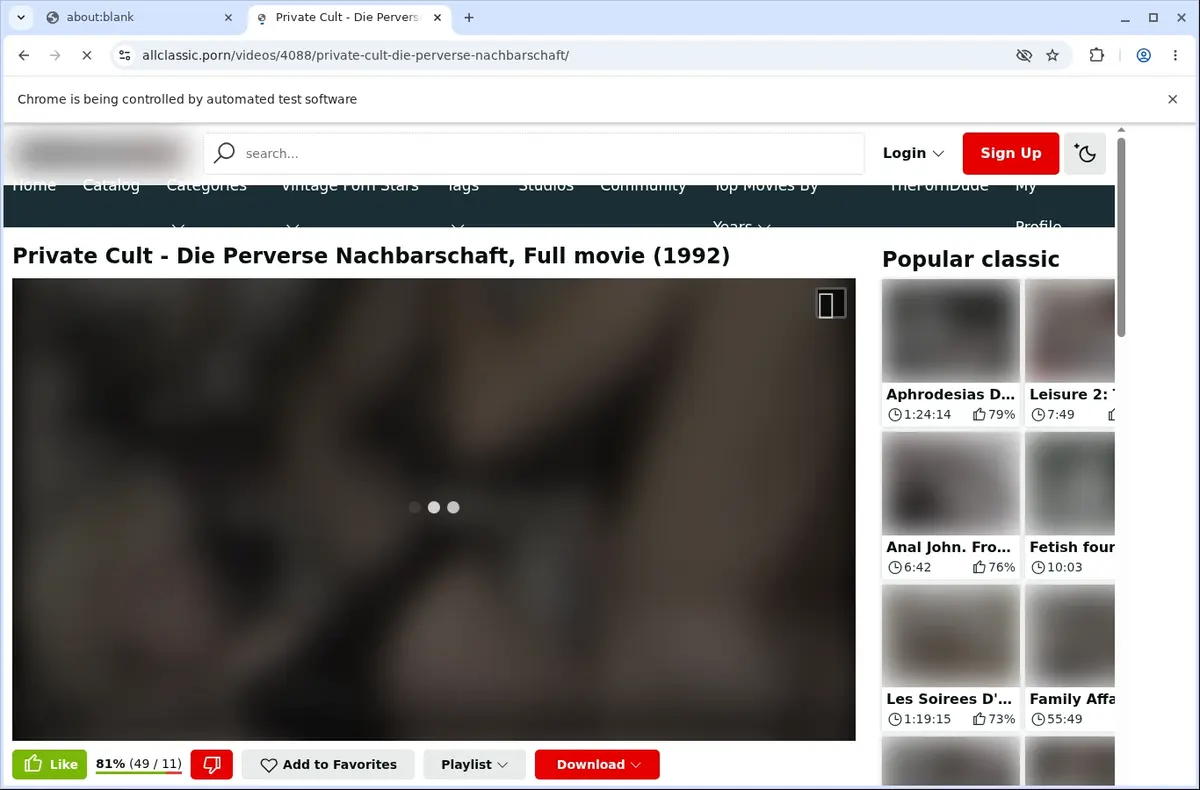Open the thumbnail with 1:24:14 duration

point(951,330)
